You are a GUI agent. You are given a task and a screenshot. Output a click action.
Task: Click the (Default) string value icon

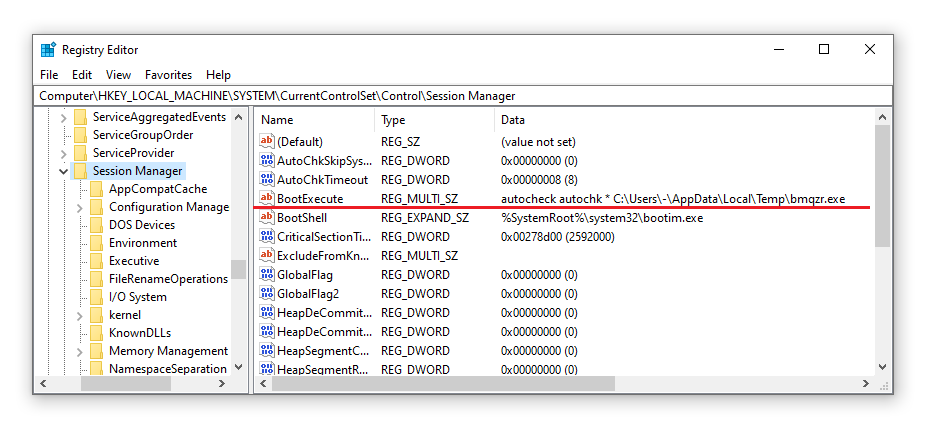tap(266, 142)
